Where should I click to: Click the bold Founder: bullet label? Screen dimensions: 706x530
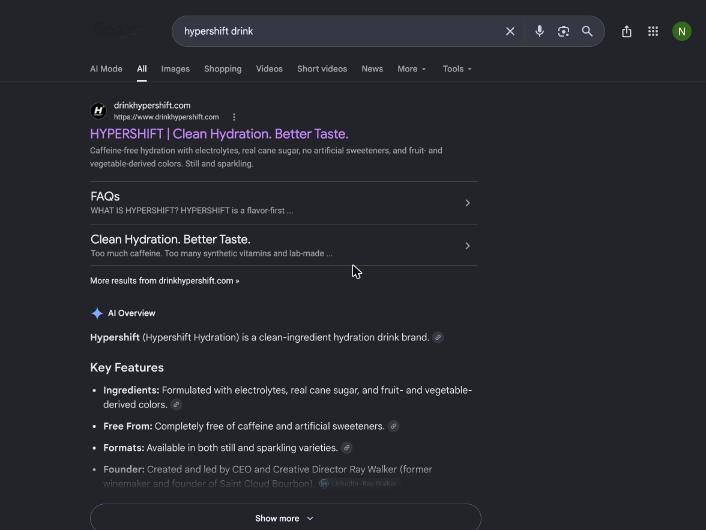coord(124,470)
